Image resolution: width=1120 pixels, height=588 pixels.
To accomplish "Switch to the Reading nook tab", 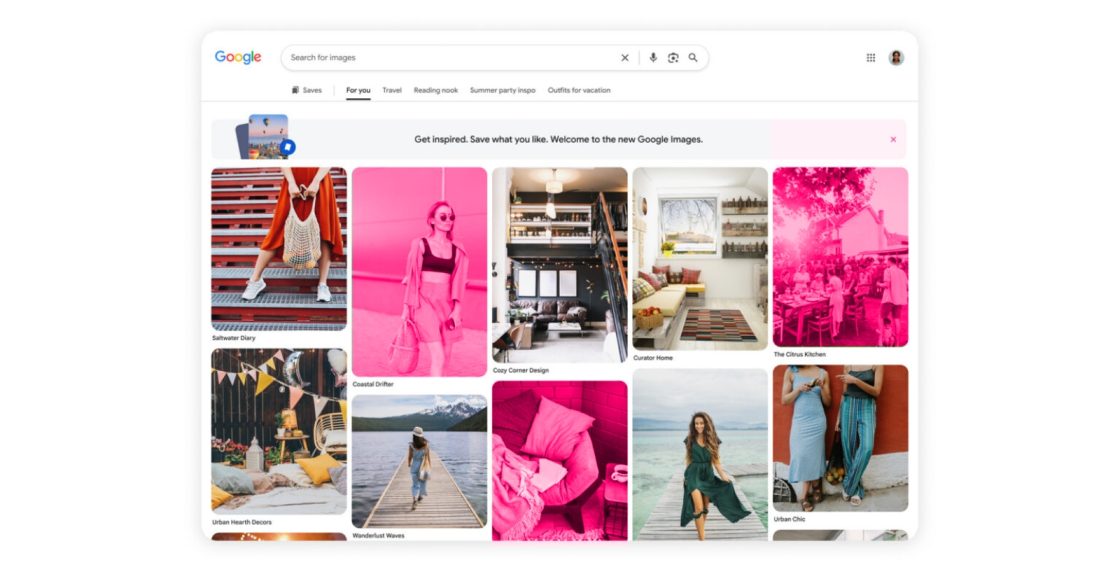I will click(x=436, y=90).
